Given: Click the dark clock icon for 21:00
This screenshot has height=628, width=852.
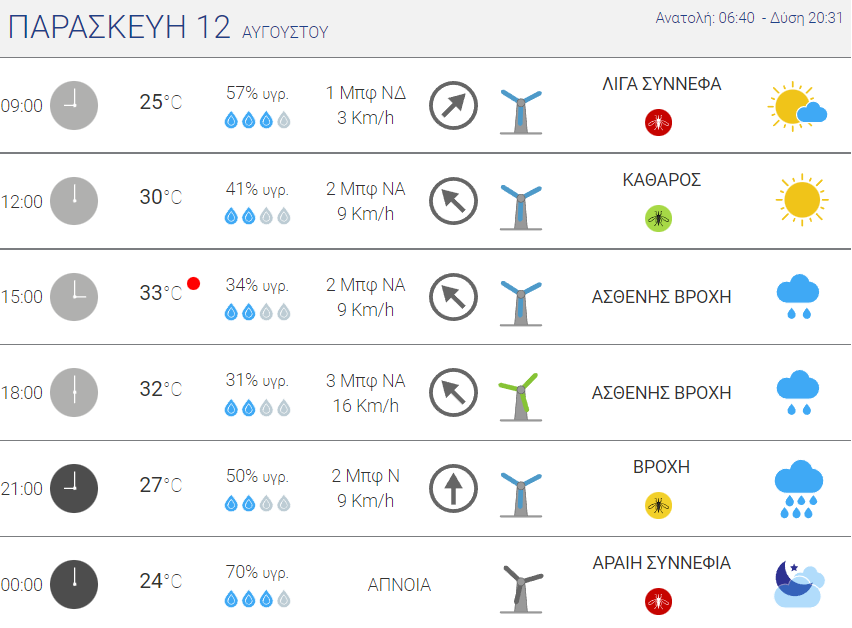Looking at the screenshot, I should 74,489.
